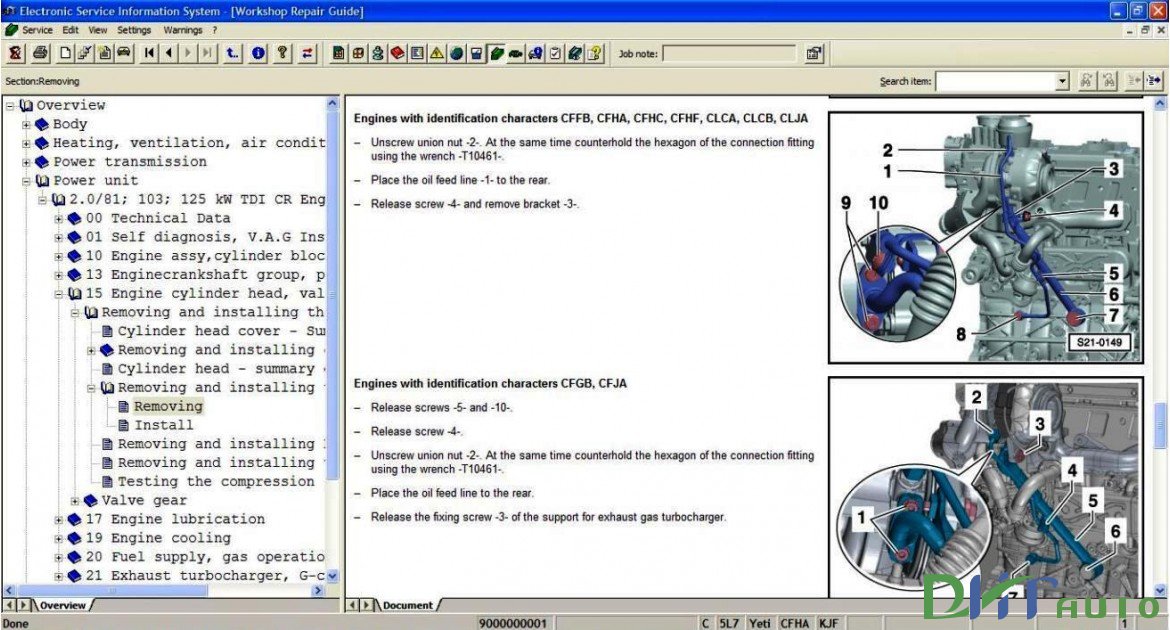Click '9000000001' in the status bar

click(x=513, y=623)
